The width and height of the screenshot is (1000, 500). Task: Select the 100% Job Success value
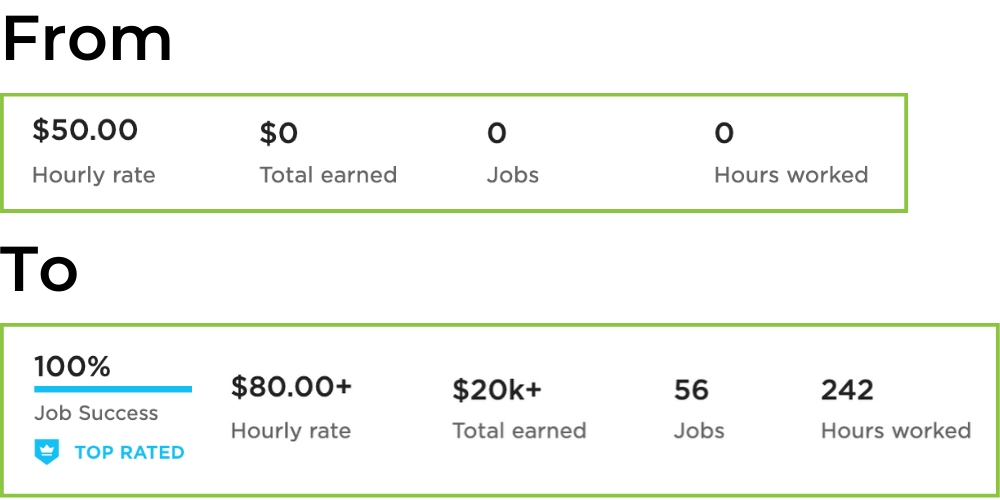click(x=72, y=367)
